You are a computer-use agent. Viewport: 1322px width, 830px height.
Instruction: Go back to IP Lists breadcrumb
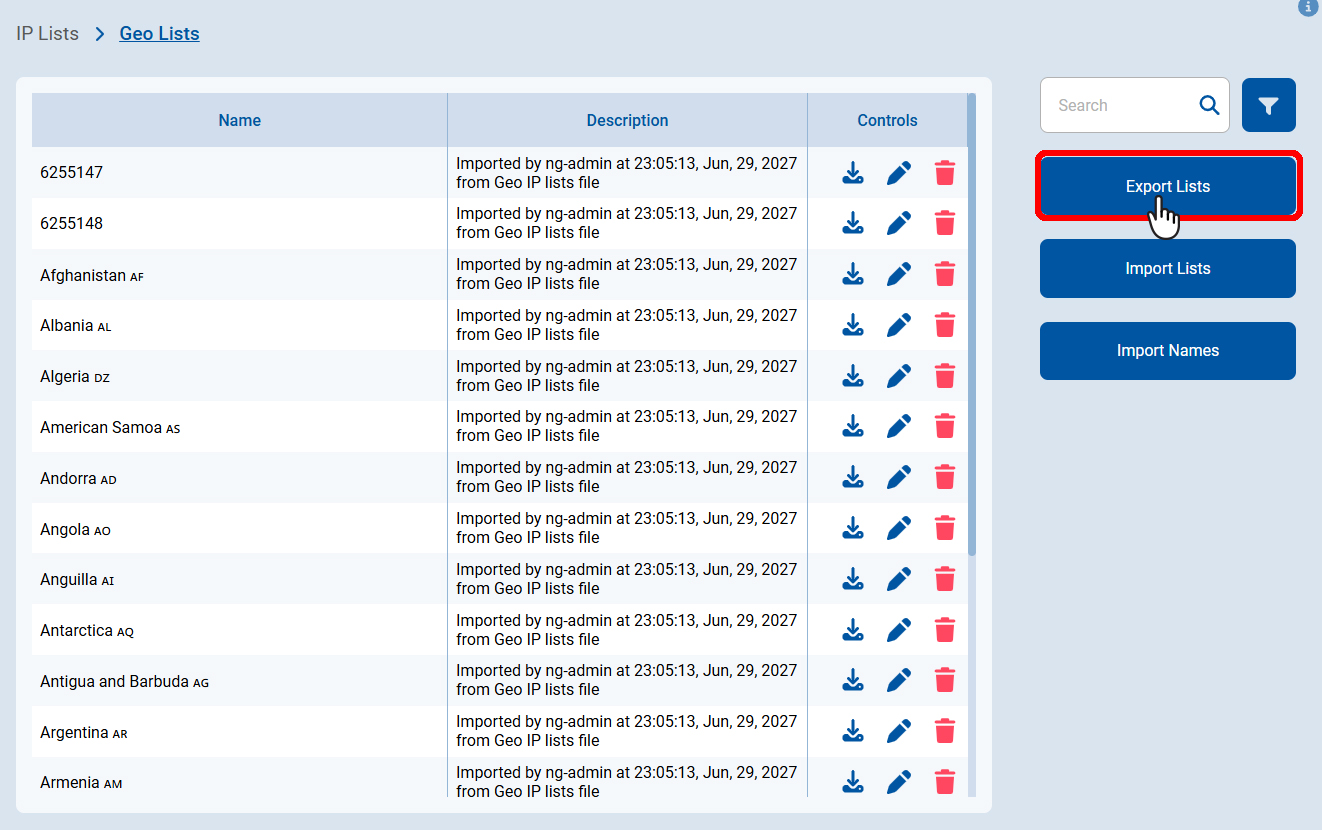pyautogui.click(x=47, y=34)
